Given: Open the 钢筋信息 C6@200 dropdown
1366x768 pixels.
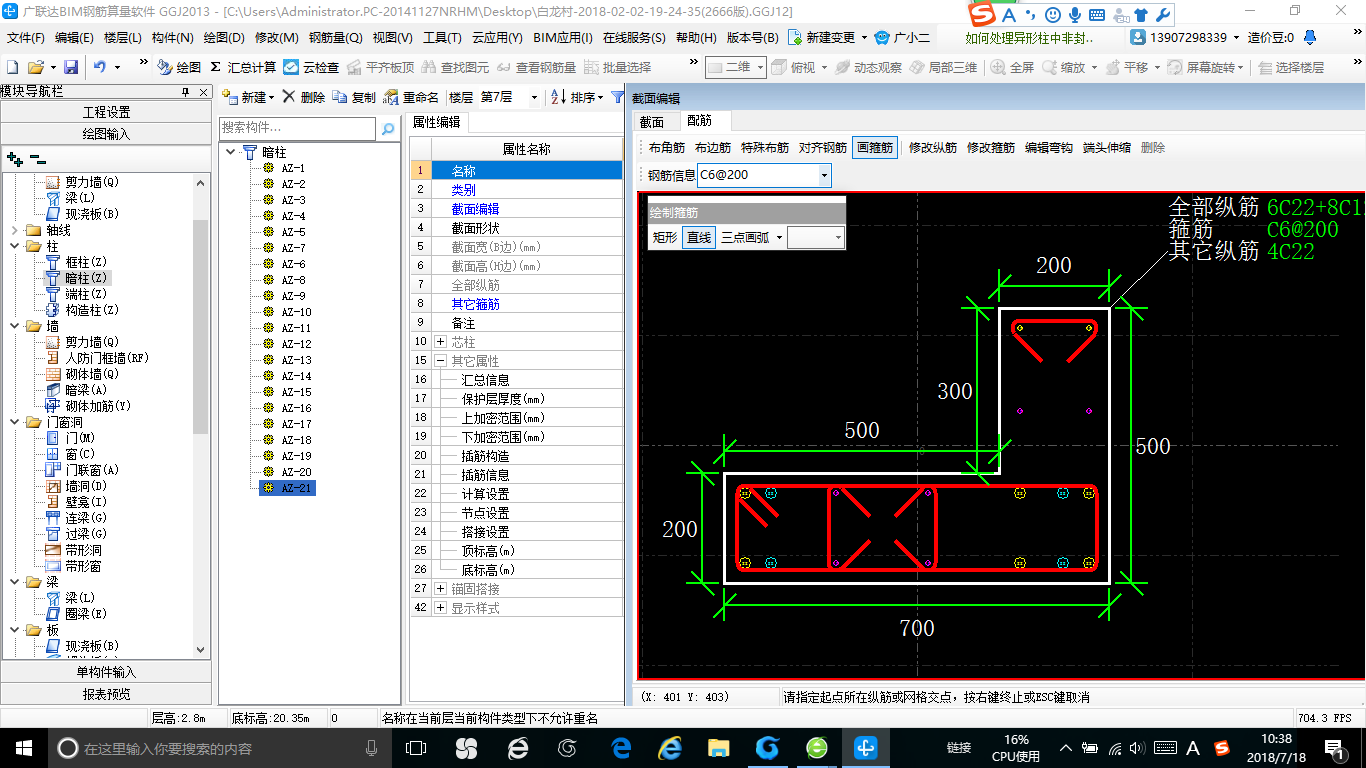Looking at the screenshot, I should pyautogui.click(x=824, y=175).
